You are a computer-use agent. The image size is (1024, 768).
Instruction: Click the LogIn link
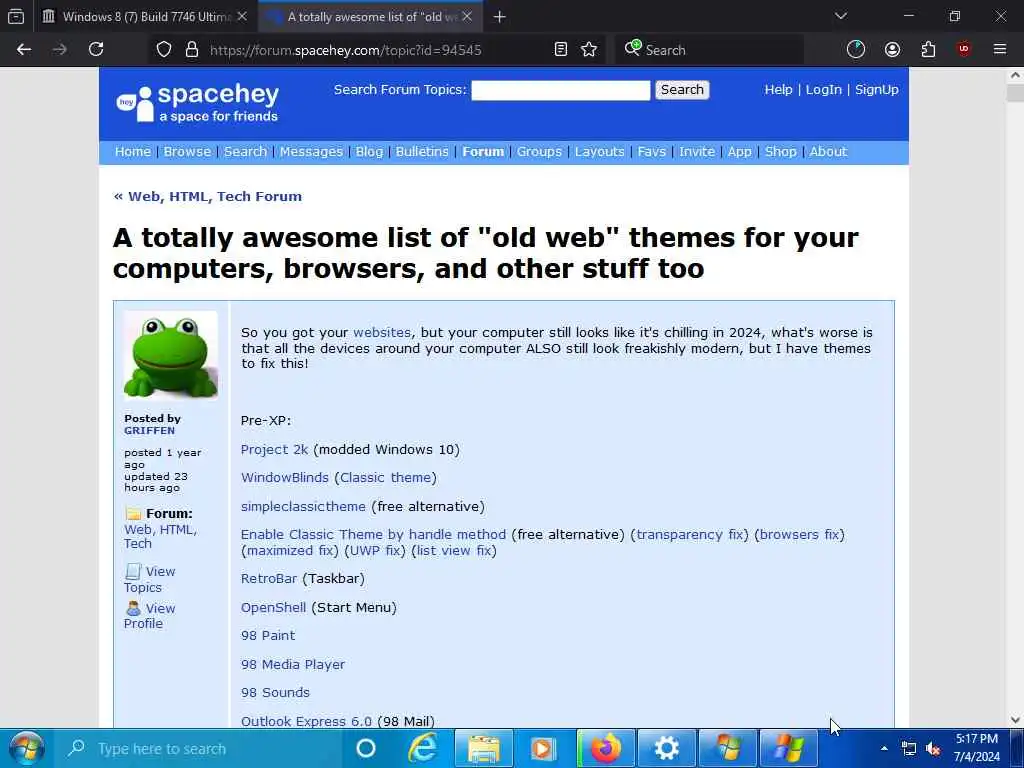tap(824, 90)
